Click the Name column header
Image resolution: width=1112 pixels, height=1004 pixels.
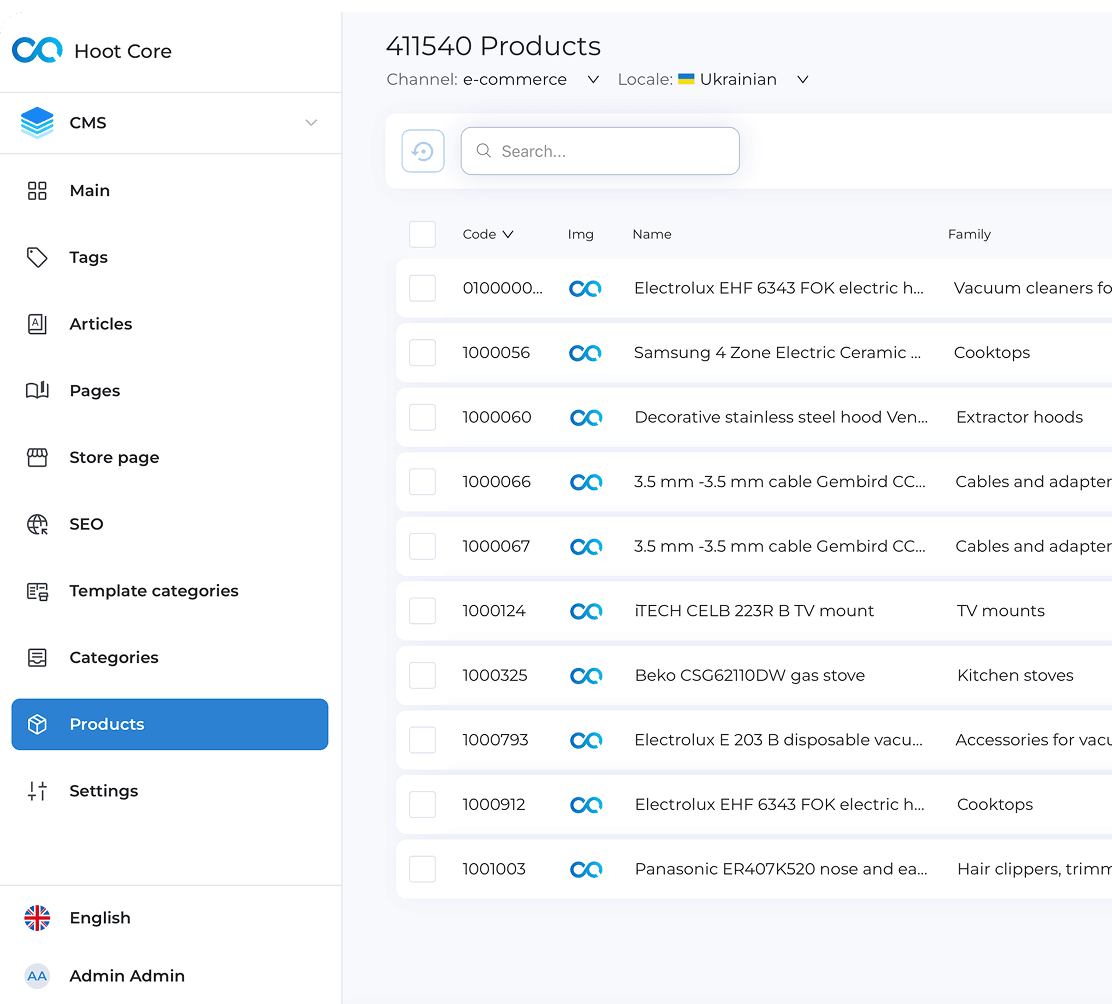[652, 234]
